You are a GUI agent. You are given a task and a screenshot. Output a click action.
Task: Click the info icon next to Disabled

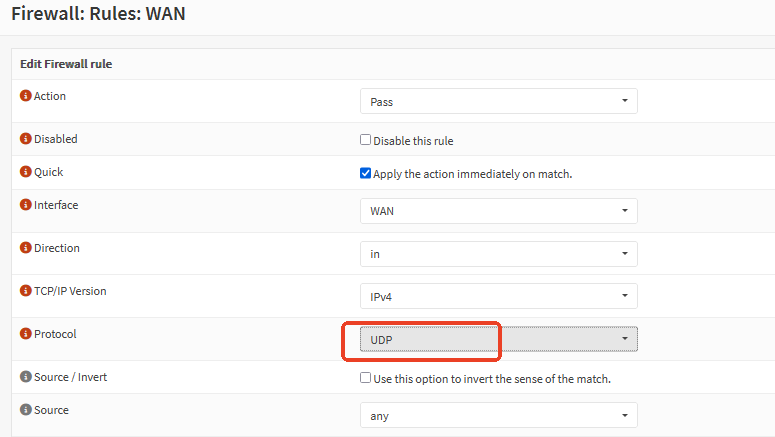26,139
